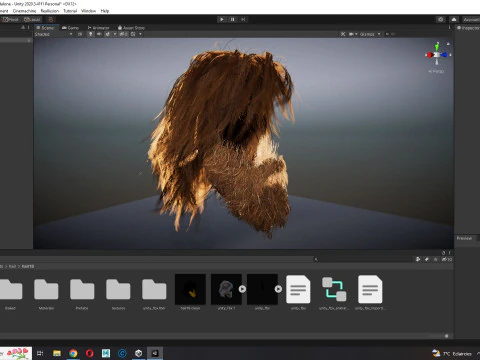Screen dimensions: 480x360
Task: Select the grey hair model thumbnail
Action: pos(226,289)
